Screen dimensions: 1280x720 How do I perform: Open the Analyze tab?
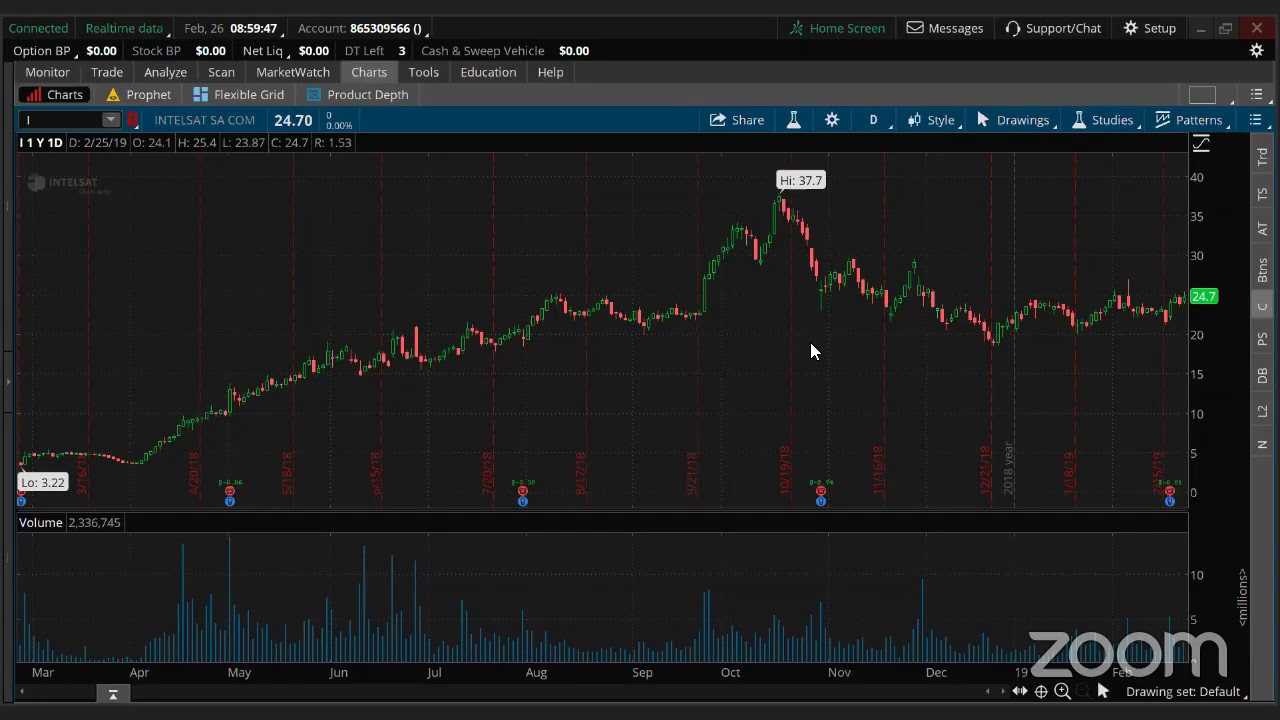coord(165,72)
